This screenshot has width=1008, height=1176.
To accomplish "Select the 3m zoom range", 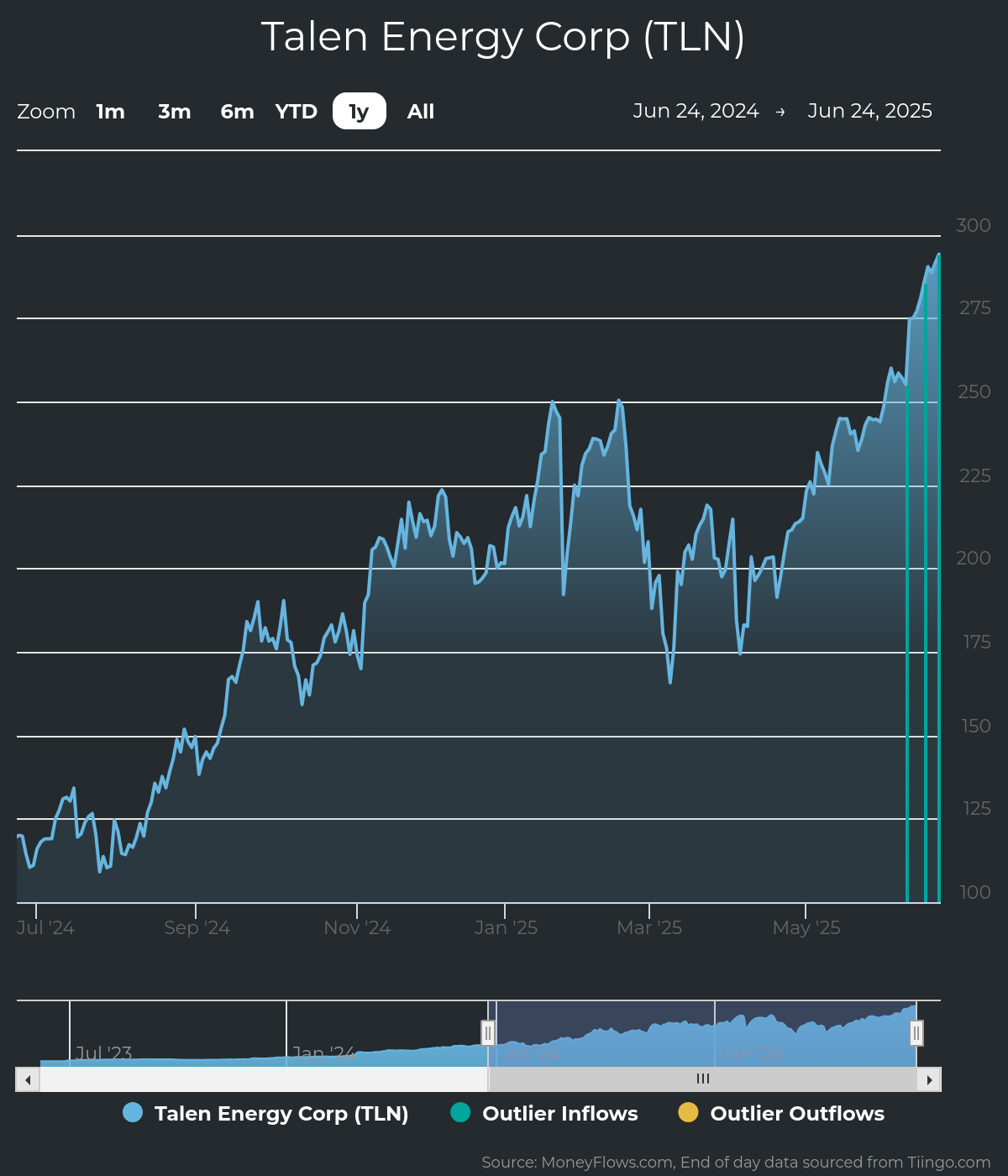I will pyautogui.click(x=175, y=112).
